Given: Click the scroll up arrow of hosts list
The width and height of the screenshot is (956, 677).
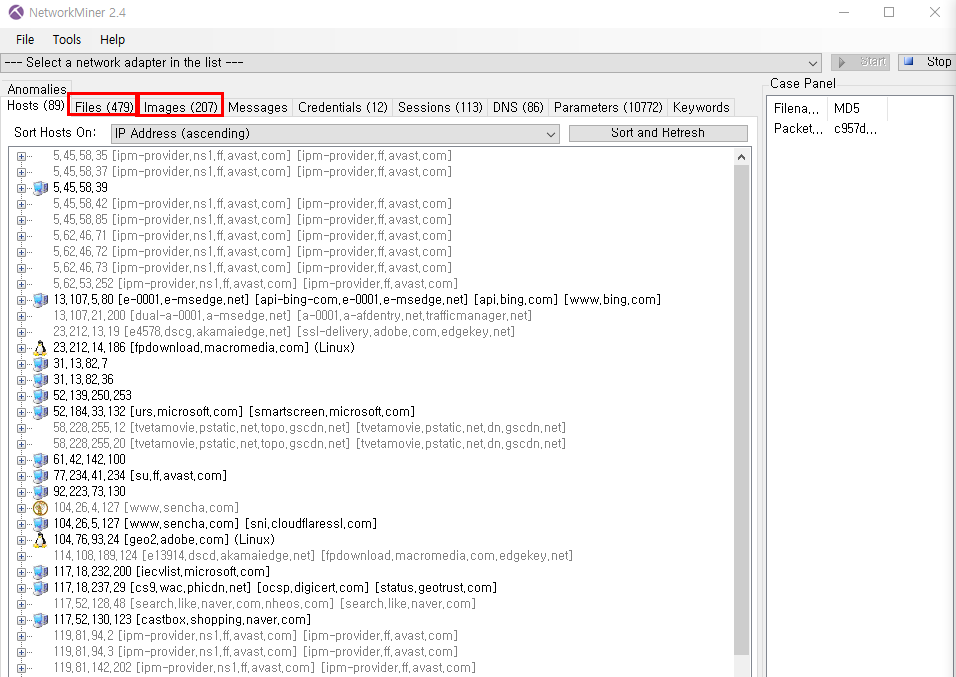Looking at the screenshot, I should [x=741, y=157].
